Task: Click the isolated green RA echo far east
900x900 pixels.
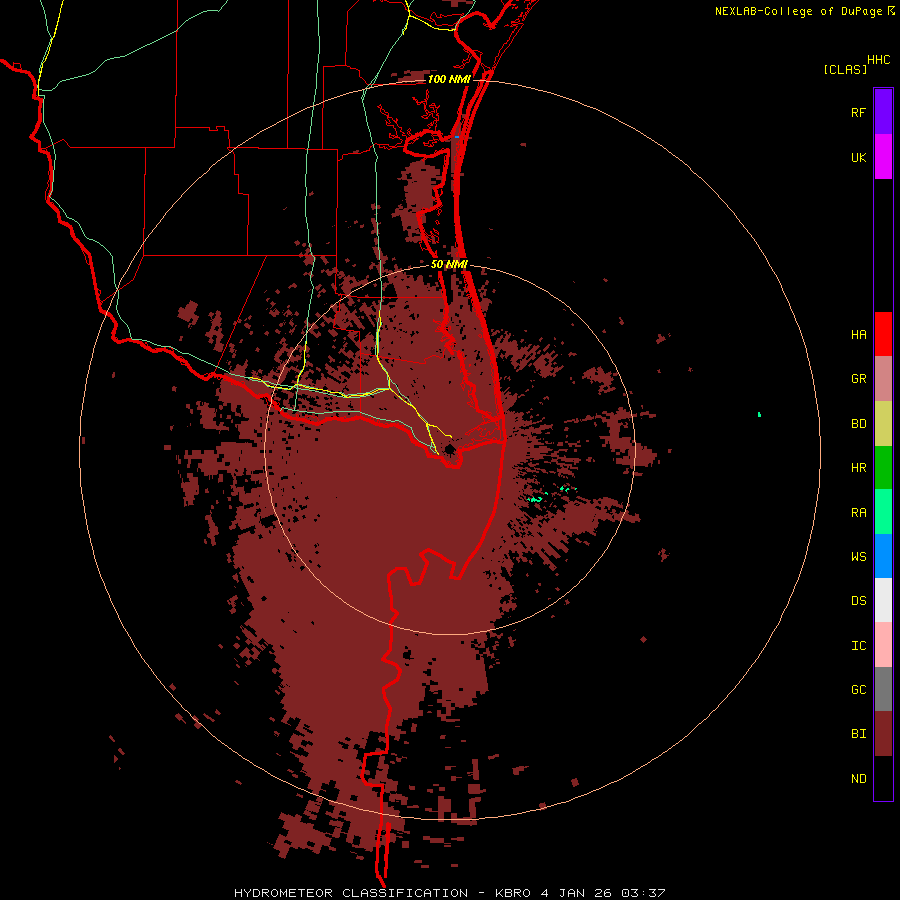Action: click(x=759, y=414)
